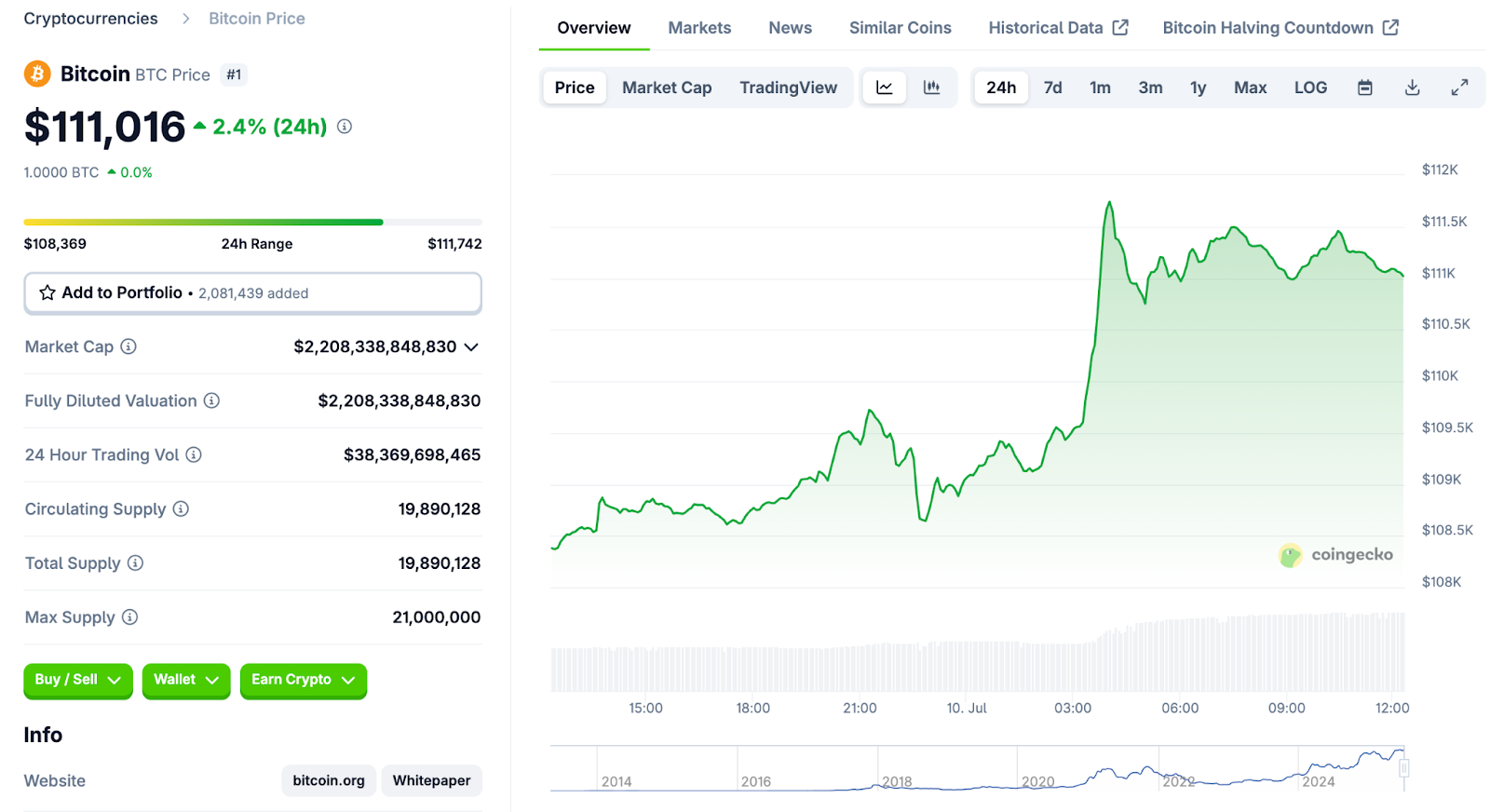Show Market Cap info tooltip icon

pos(129,346)
